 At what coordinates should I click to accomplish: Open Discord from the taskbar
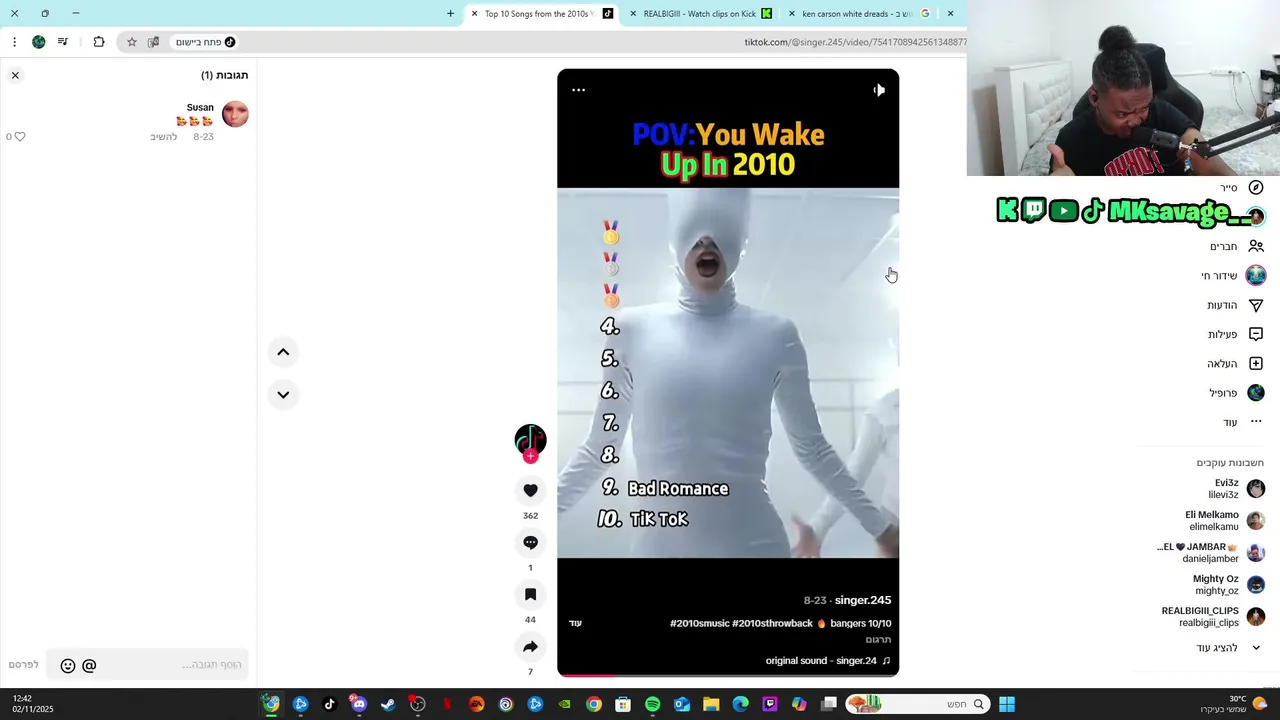[x=359, y=704]
